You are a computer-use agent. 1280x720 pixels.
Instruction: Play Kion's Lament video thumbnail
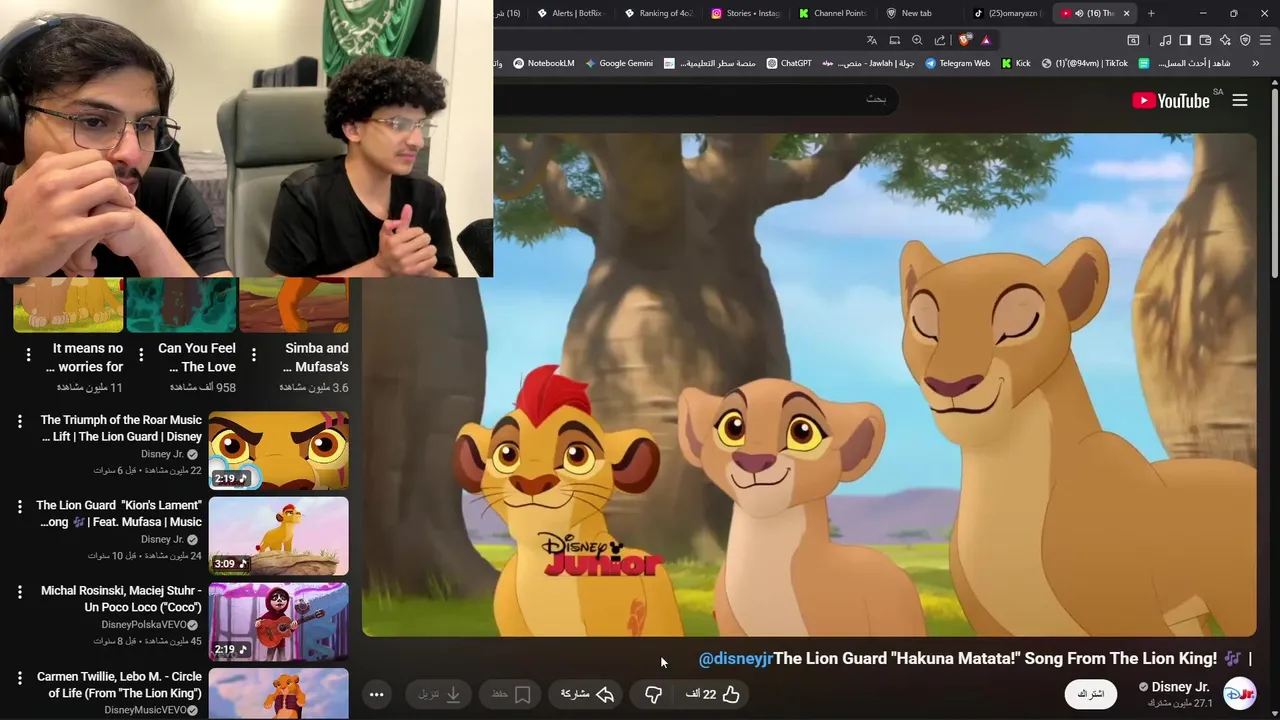[278, 536]
